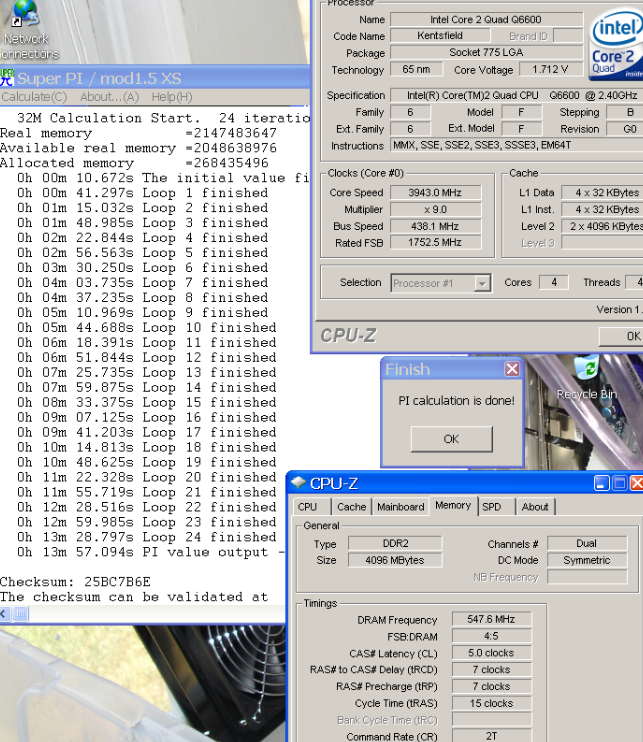Click the memory Type field DDR2

[x=395, y=543]
